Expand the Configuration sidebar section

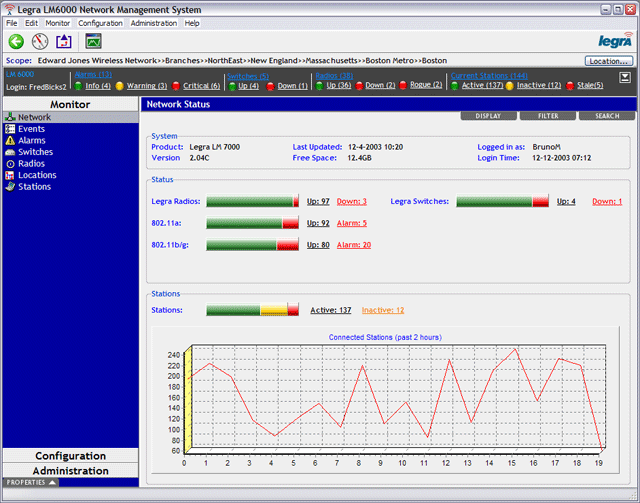point(71,456)
